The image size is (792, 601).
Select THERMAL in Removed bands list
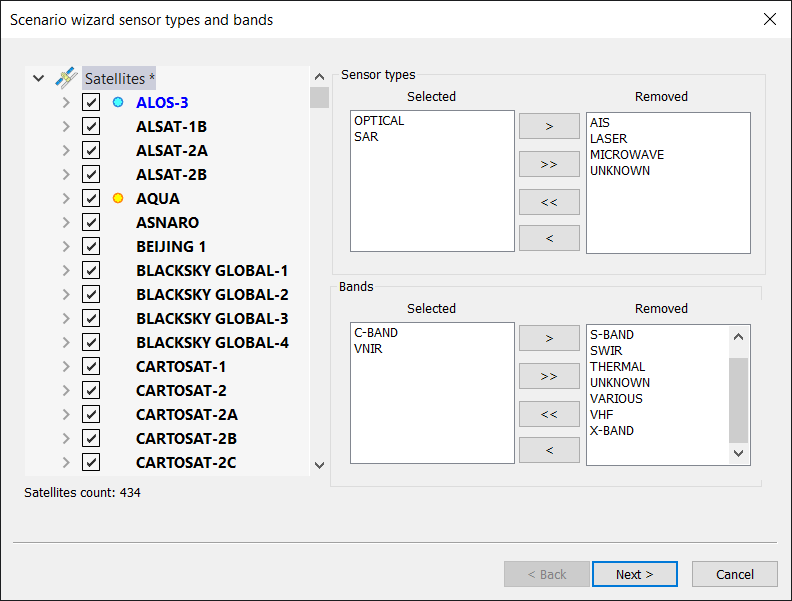click(x=617, y=367)
